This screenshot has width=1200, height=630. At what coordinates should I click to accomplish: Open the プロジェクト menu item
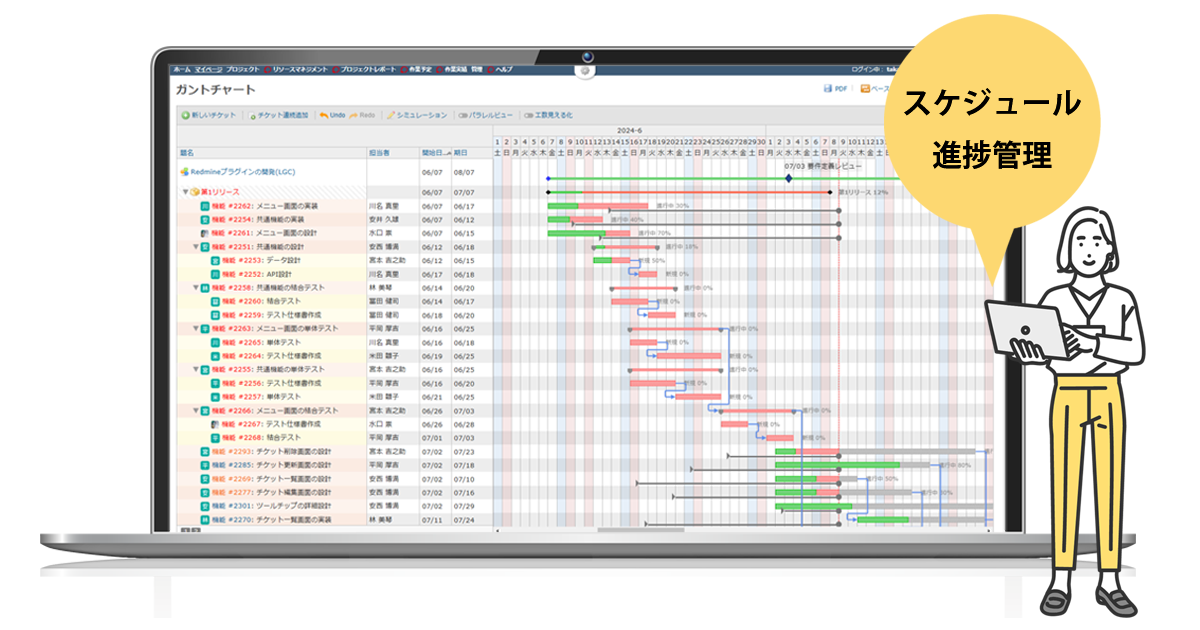click(242, 70)
